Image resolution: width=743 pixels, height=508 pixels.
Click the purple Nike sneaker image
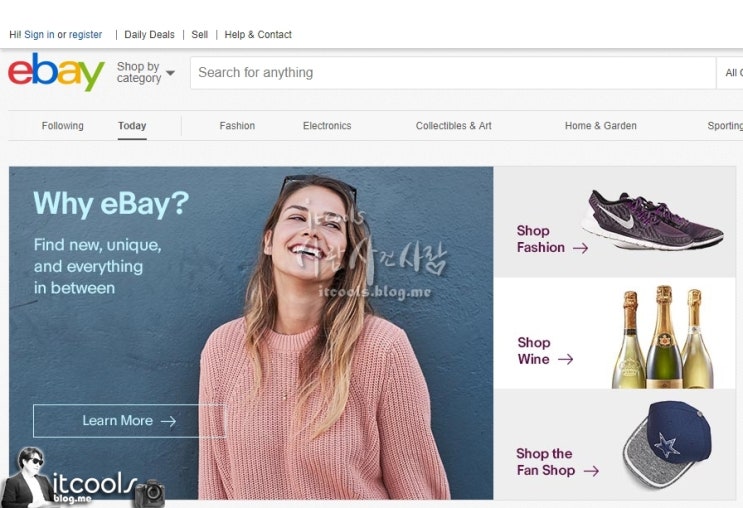click(652, 219)
